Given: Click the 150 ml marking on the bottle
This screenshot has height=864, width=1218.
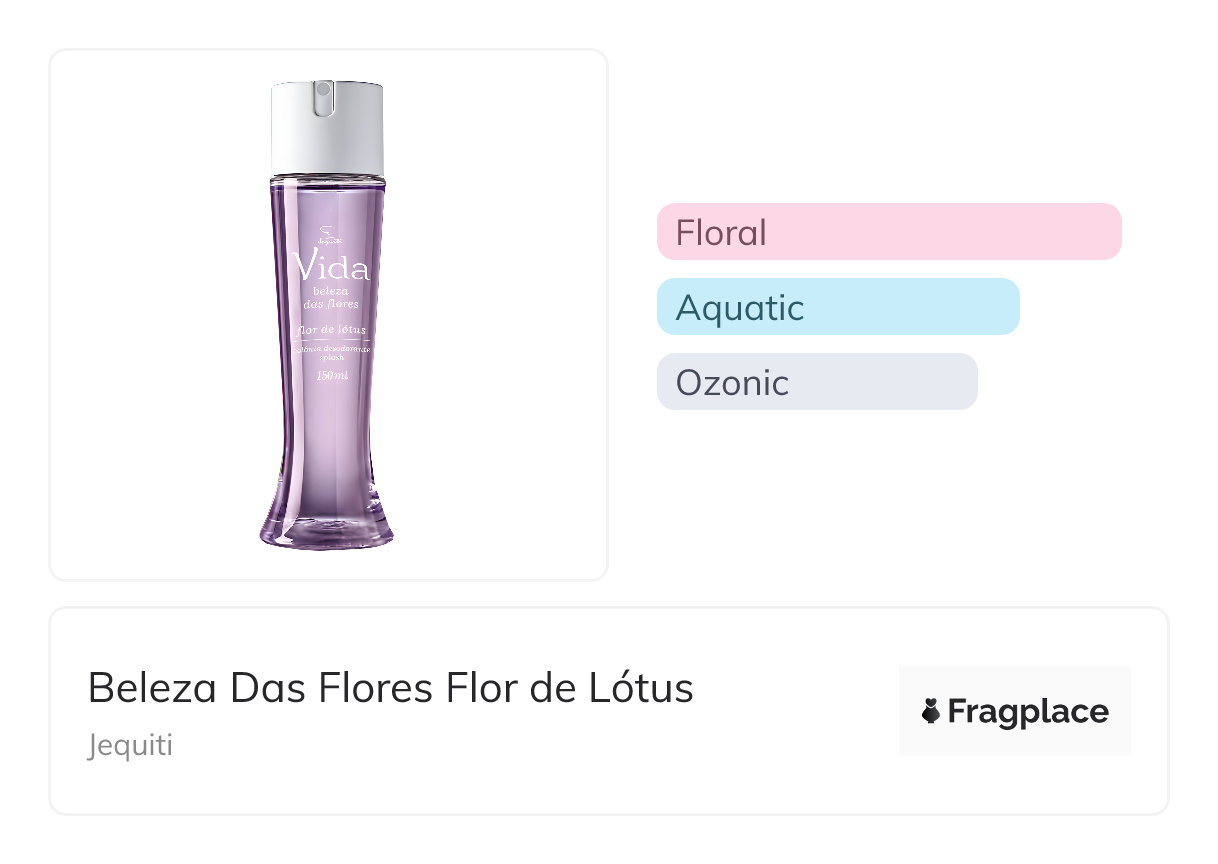Looking at the screenshot, I should pos(331,376).
